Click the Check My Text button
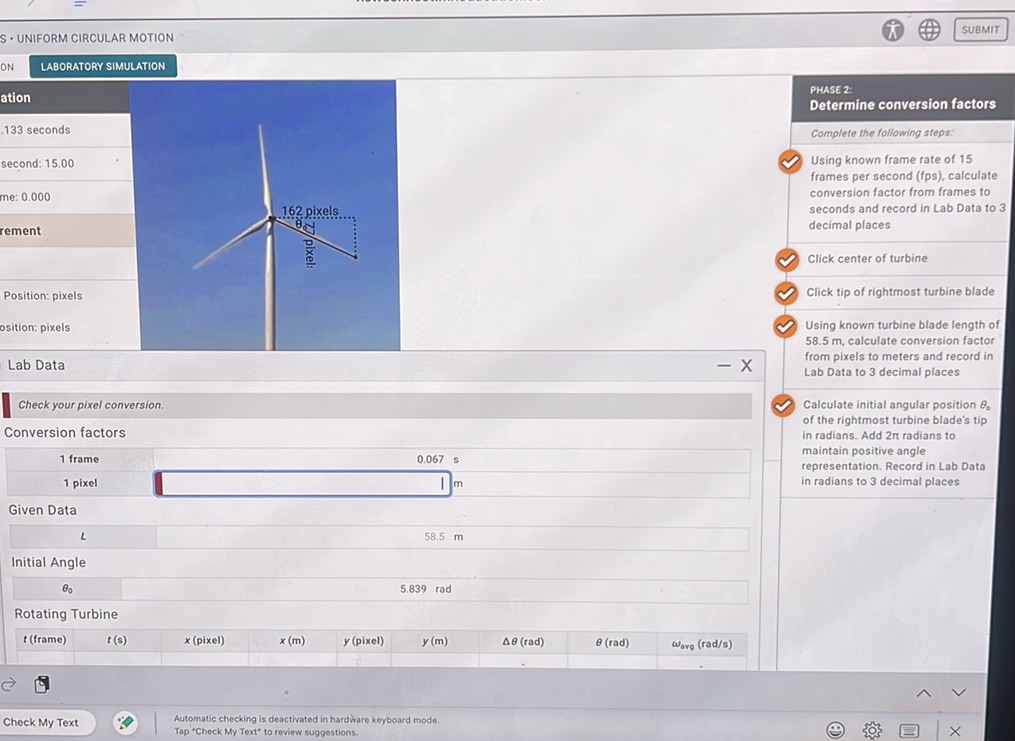This screenshot has height=741, width=1015. 41,722
